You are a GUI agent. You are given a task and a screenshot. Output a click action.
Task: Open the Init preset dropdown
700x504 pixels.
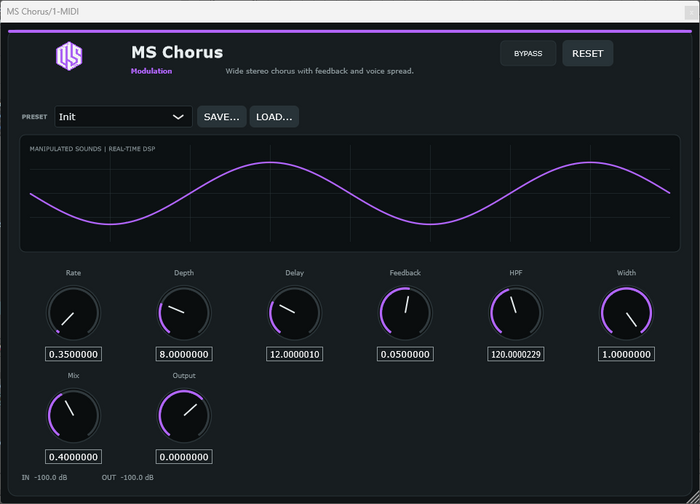click(x=123, y=117)
